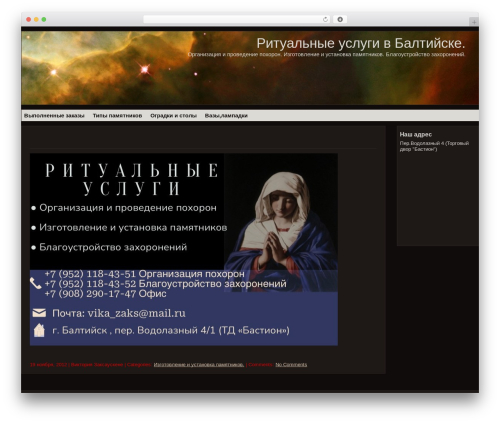Click the email vika_zaks@mail.ru text

click(x=136, y=313)
